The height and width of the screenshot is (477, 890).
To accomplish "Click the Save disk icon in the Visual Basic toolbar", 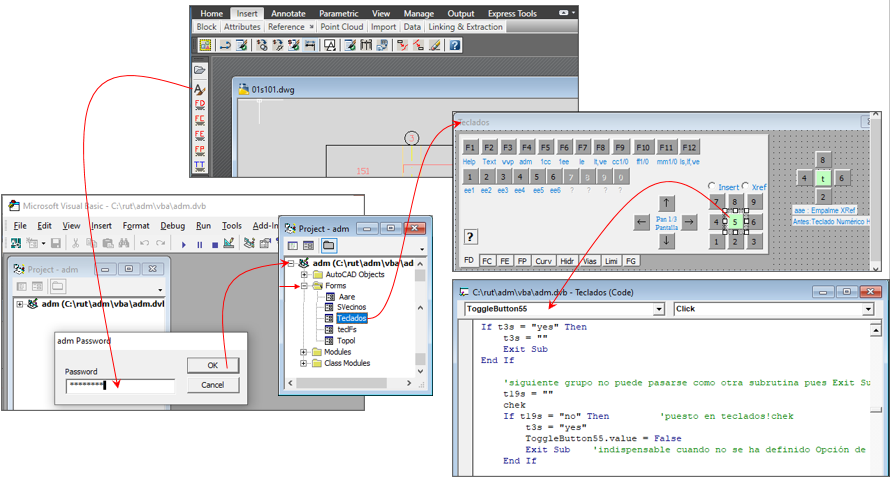I will 56,244.
